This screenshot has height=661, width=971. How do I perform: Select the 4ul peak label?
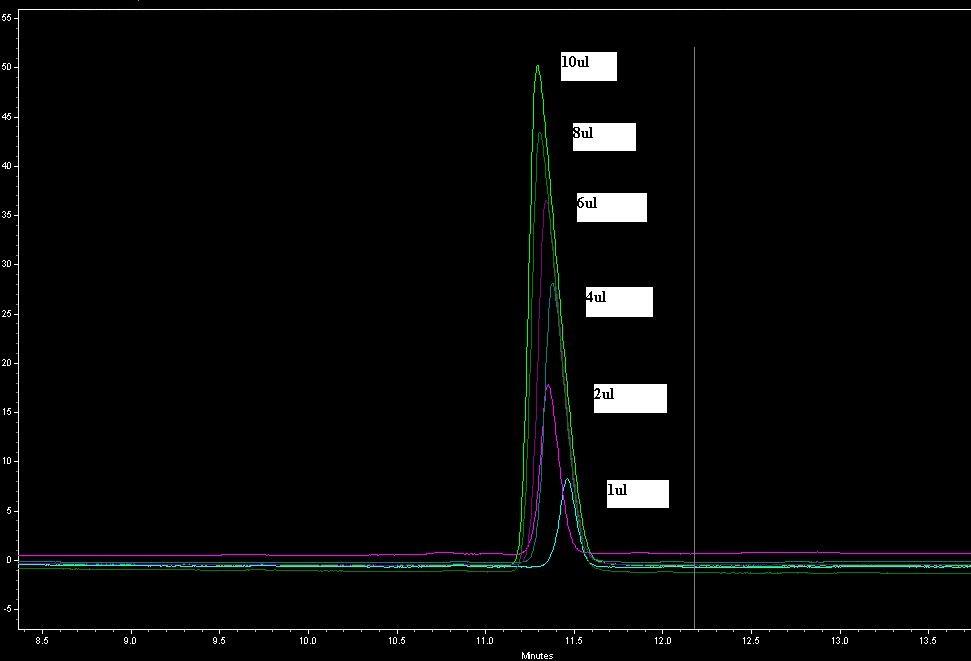[x=619, y=302]
